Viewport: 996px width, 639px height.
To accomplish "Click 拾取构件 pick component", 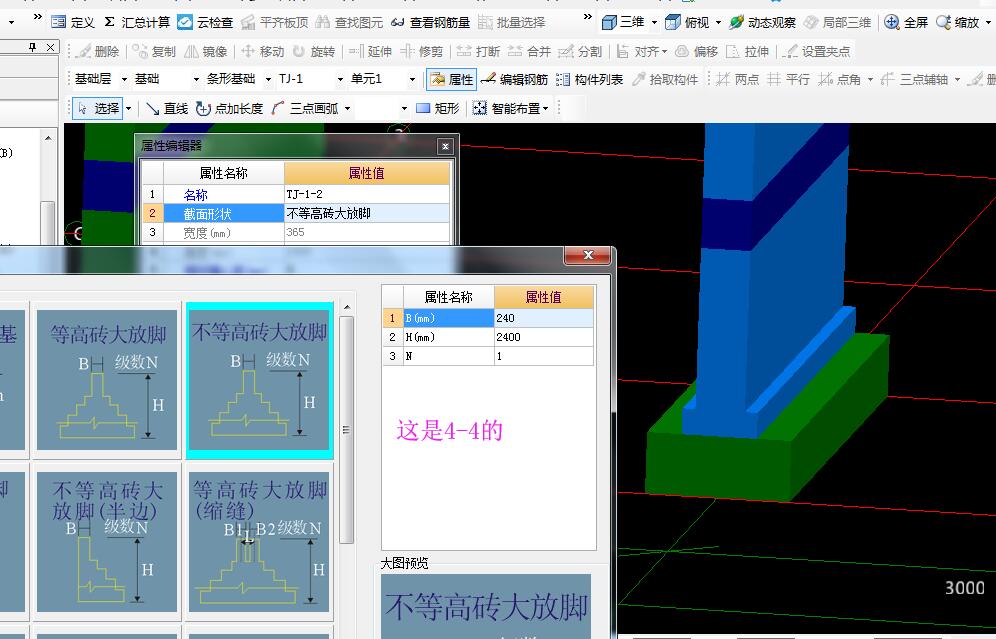I will point(665,79).
